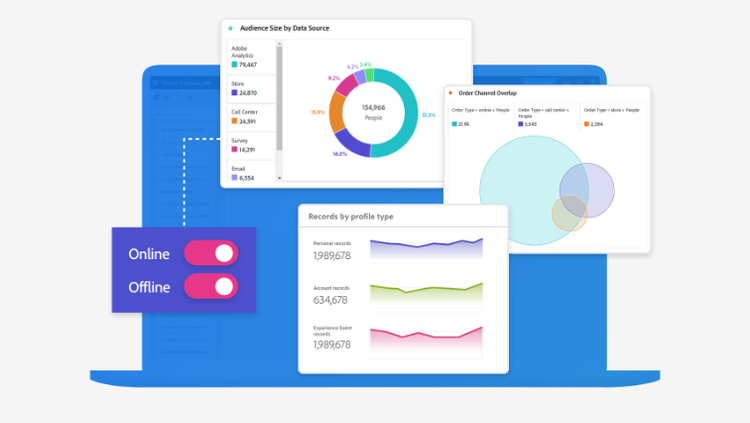The image size is (750, 423).
Task: Select the Order Type = online + People column
Action: point(481,117)
